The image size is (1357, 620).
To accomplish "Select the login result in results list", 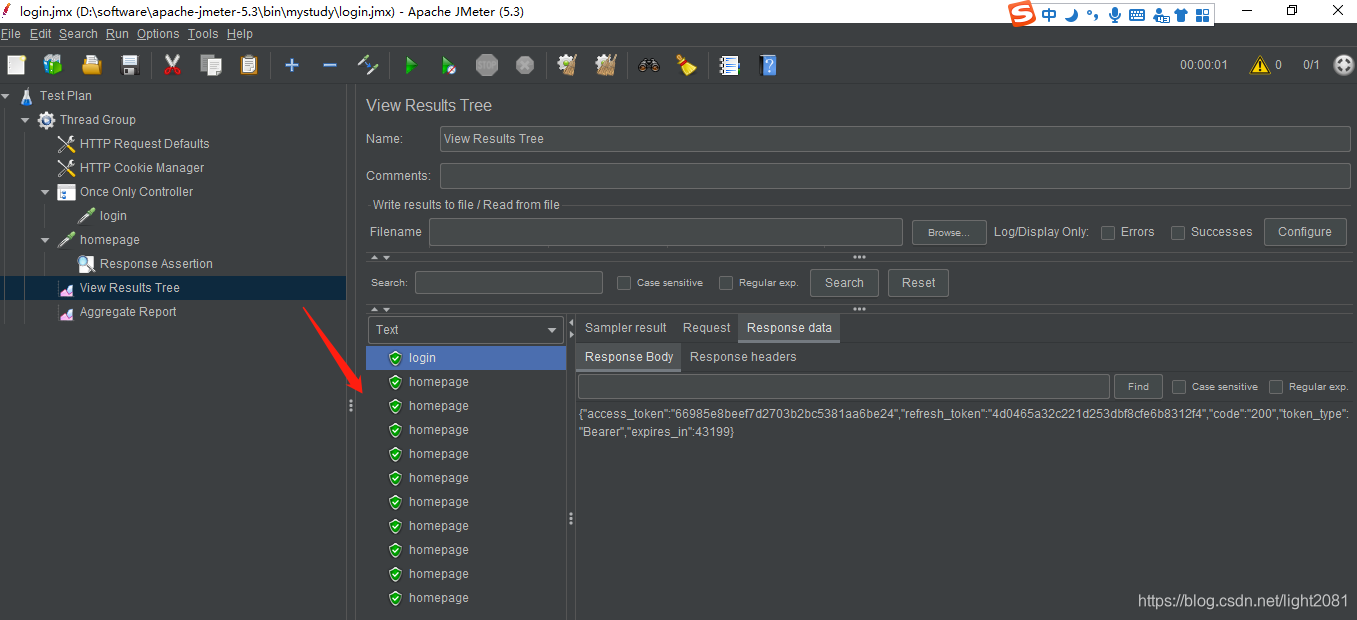I will point(466,358).
